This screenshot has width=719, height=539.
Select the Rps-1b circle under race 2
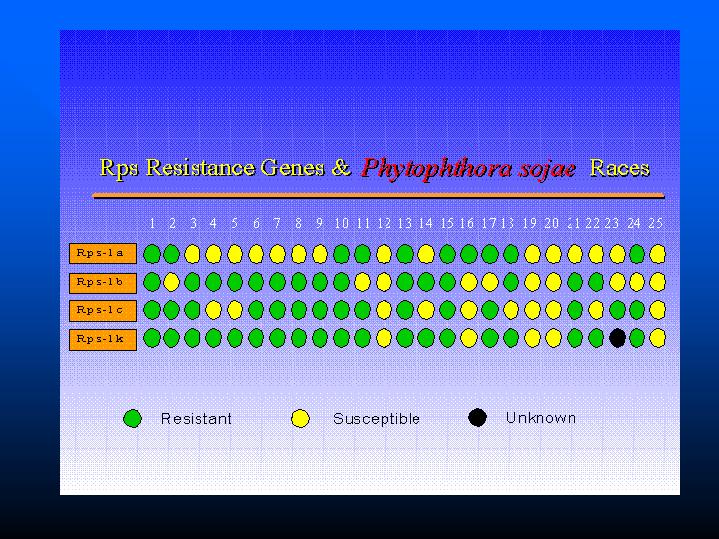click(172, 282)
